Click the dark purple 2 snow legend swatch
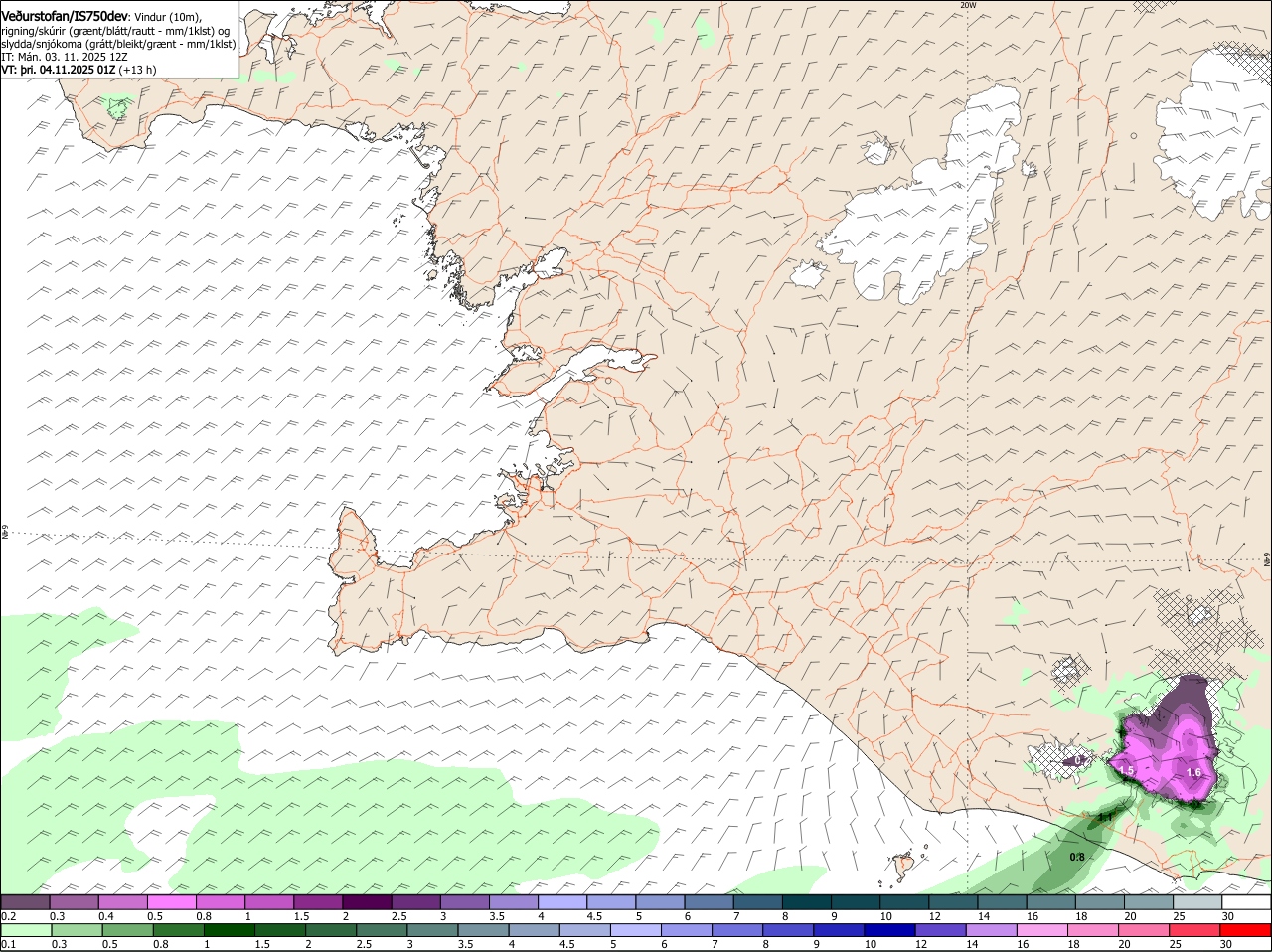The width and height of the screenshot is (1272, 952). (x=367, y=902)
